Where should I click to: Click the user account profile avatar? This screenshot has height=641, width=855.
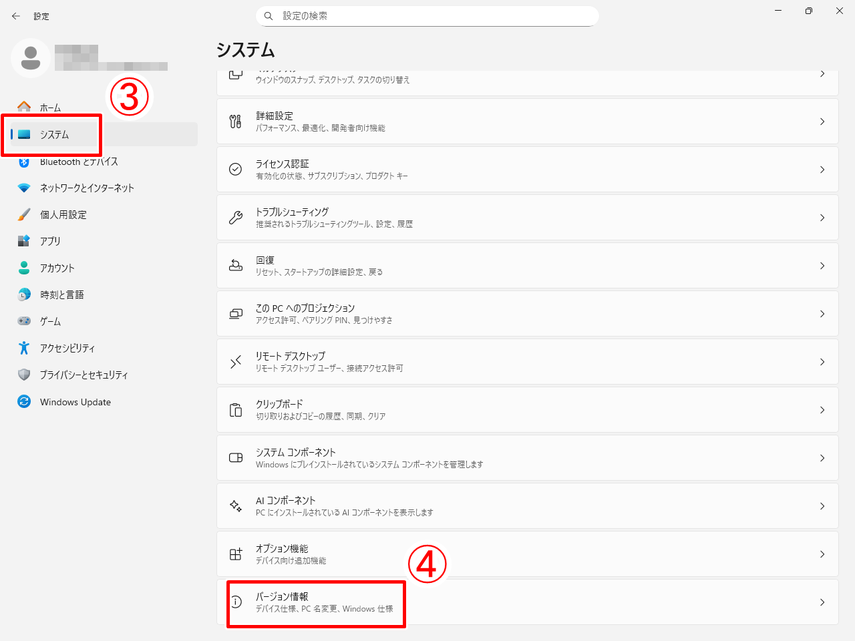pos(31,57)
